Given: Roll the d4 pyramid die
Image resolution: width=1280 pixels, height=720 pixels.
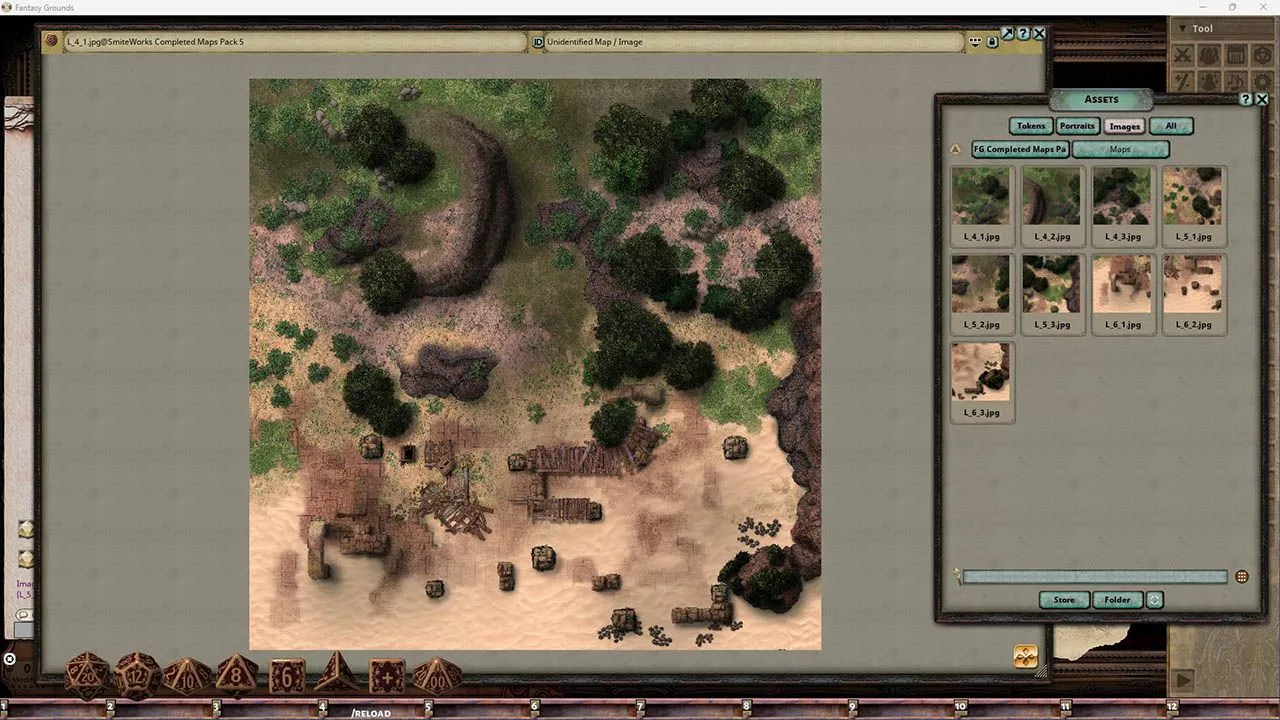Looking at the screenshot, I should click(336, 672).
